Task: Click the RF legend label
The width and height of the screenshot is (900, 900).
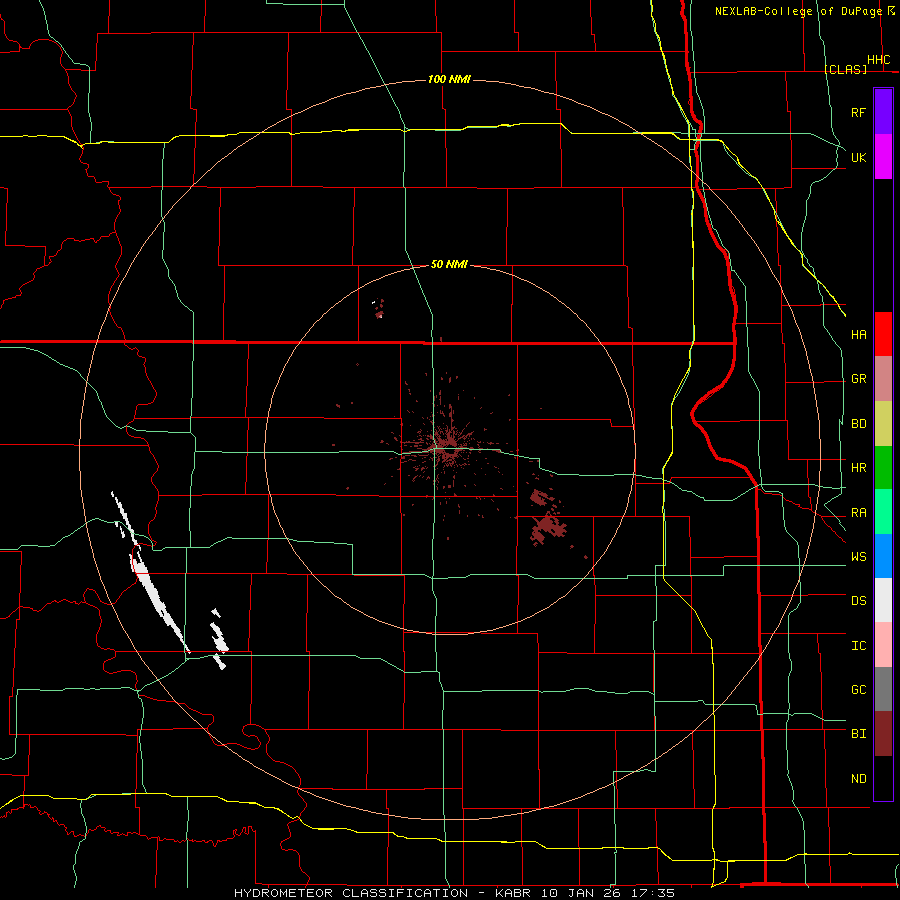Action: click(x=858, y=112)
